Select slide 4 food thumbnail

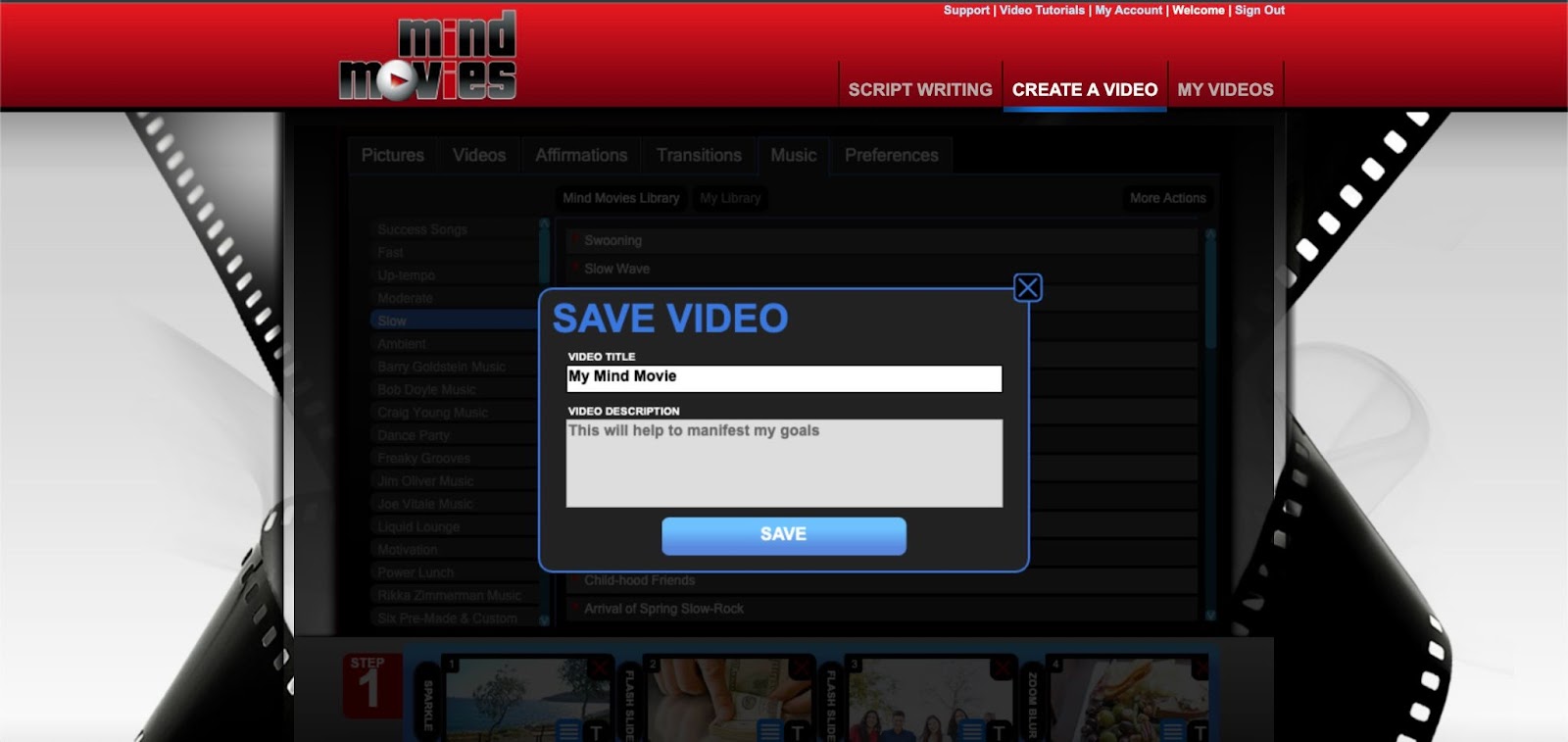1131,698
